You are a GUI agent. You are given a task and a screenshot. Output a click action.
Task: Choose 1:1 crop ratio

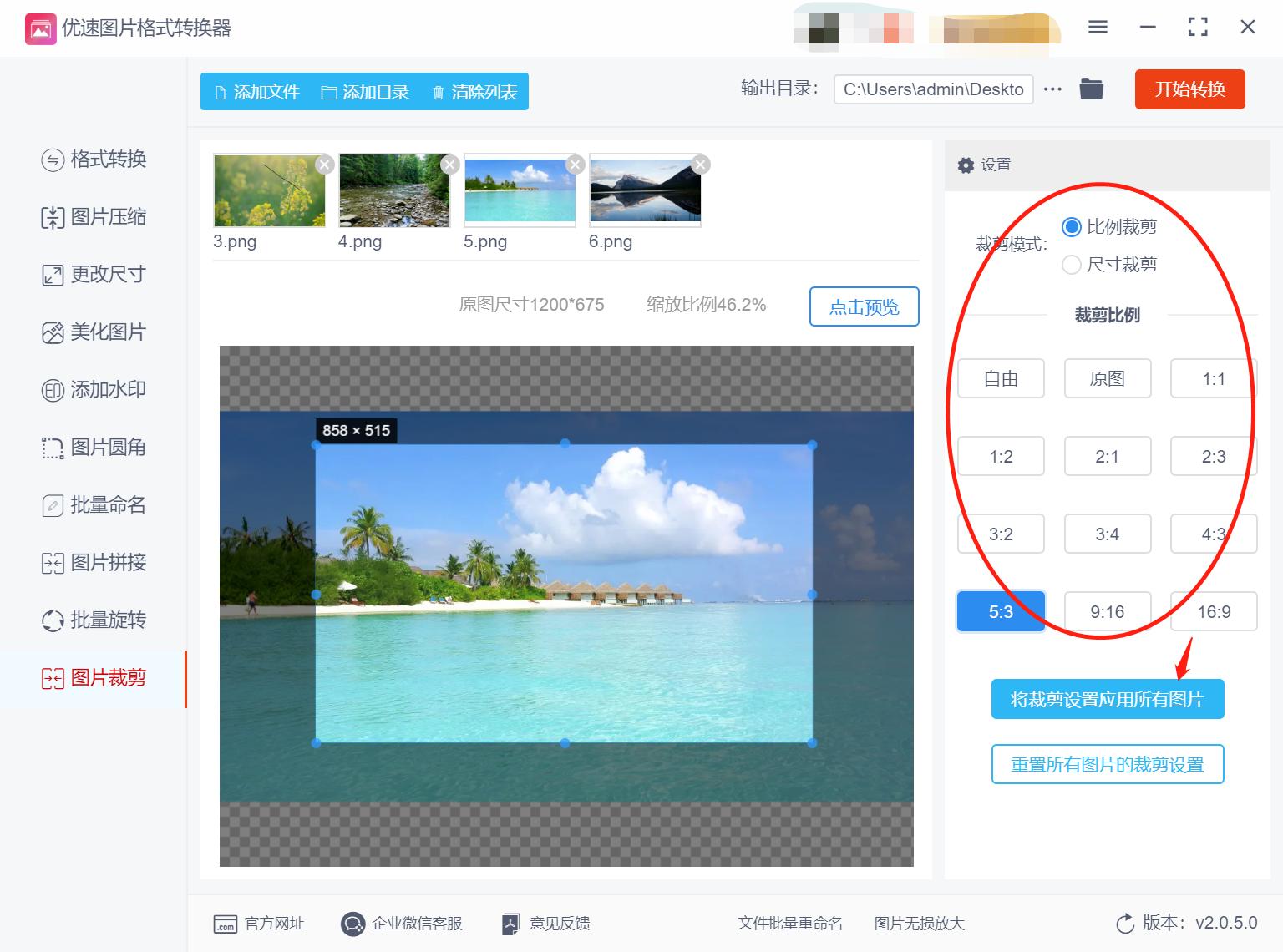pyautogui.click(x=1214, y=378)
